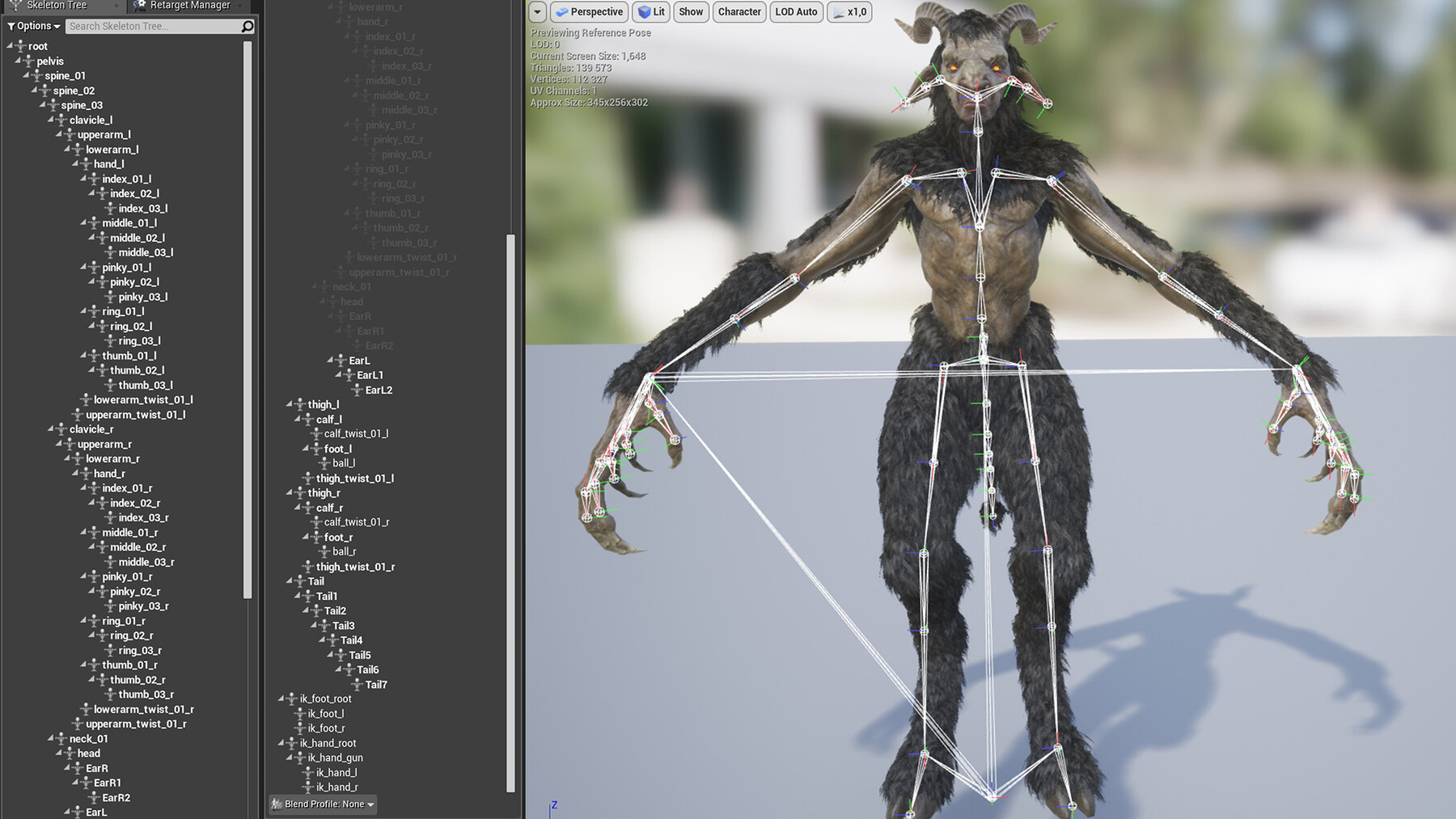Click the x1.0 playback speed control
Screen dimensions: 1456x819
point(849,12)
